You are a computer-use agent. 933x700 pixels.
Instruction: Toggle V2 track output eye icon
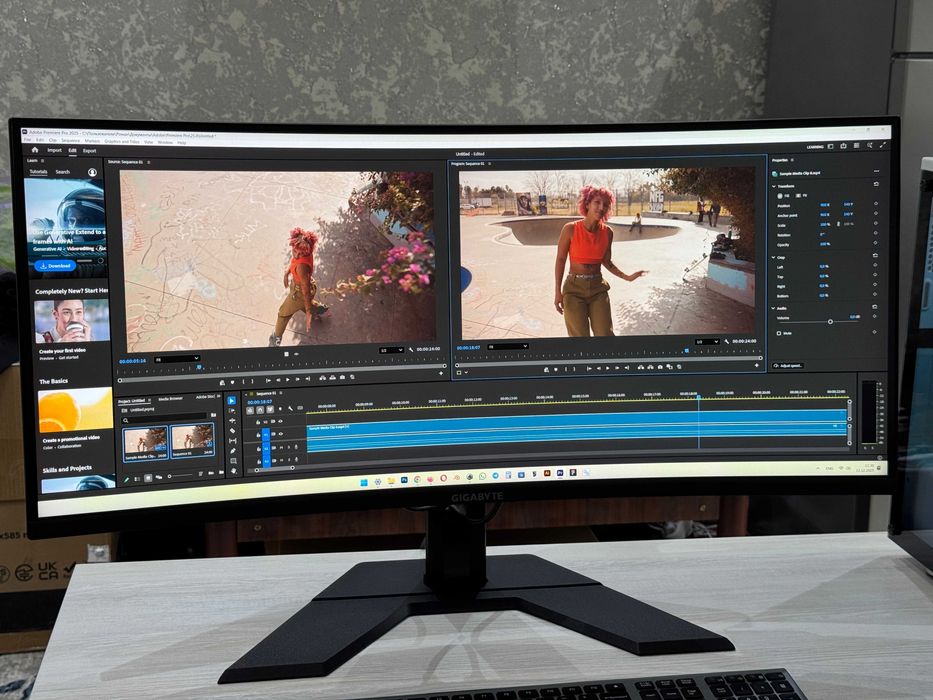[x=280, y=422]
